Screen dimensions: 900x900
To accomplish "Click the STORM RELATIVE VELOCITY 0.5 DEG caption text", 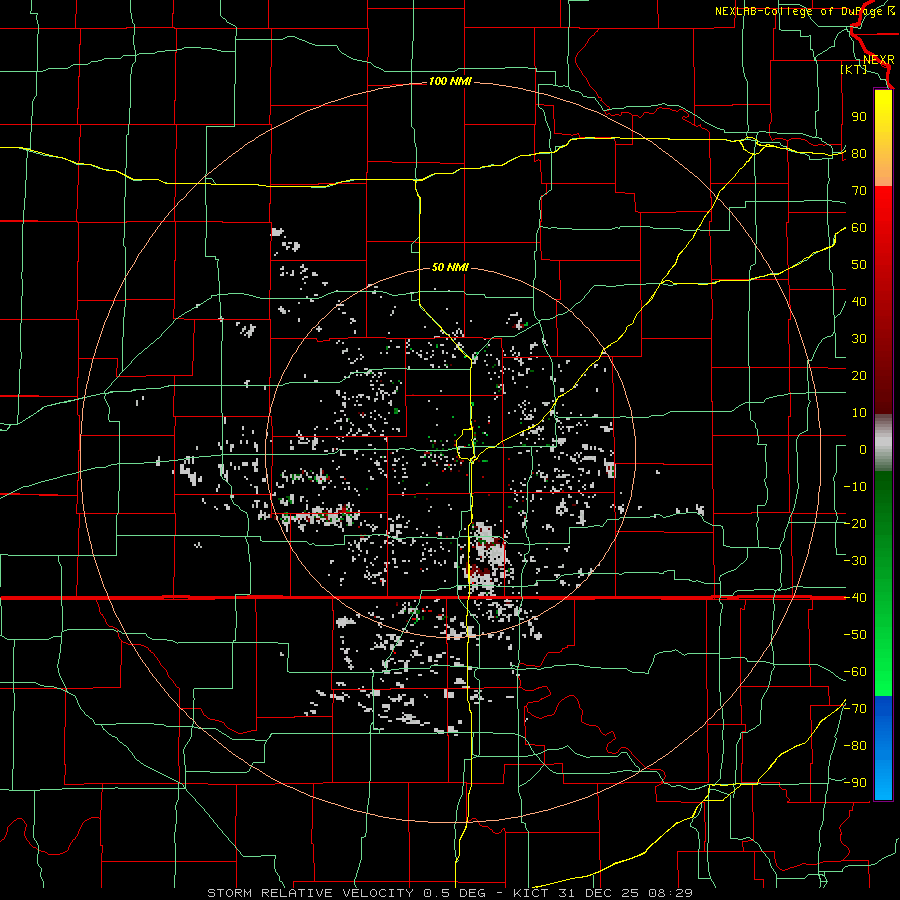I will pos(346,893).
